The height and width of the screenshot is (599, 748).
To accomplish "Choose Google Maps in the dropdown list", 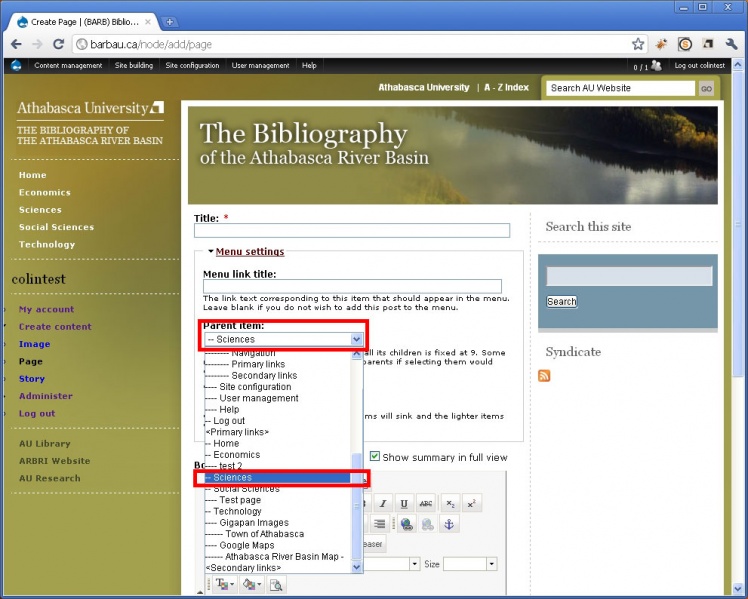I will pyautogui.click(x=247, y=545).
